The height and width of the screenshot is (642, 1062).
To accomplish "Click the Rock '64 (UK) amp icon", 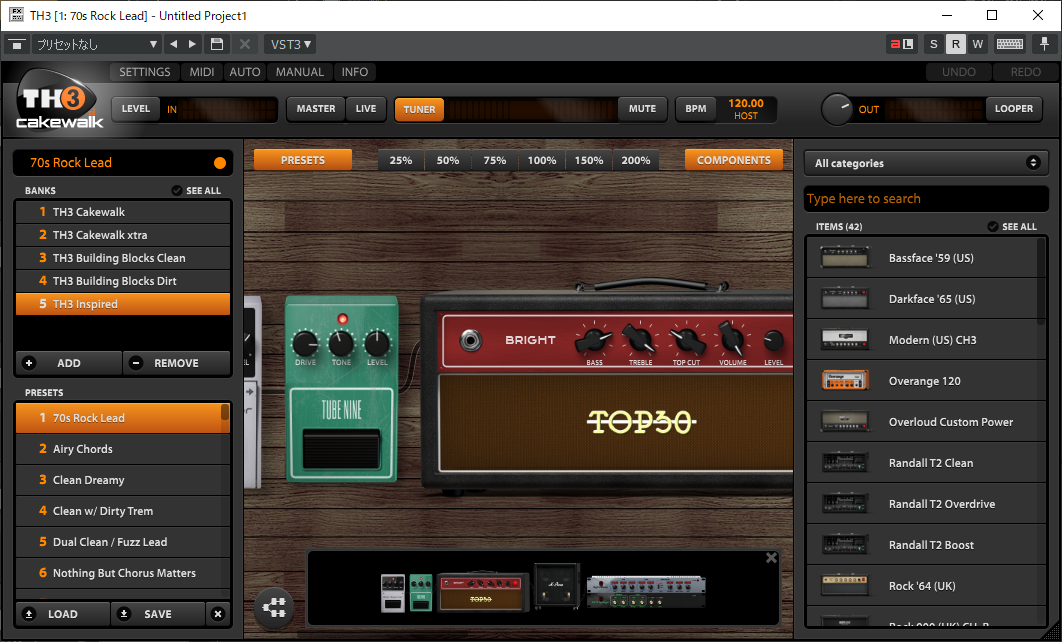I will click(845, 585).
